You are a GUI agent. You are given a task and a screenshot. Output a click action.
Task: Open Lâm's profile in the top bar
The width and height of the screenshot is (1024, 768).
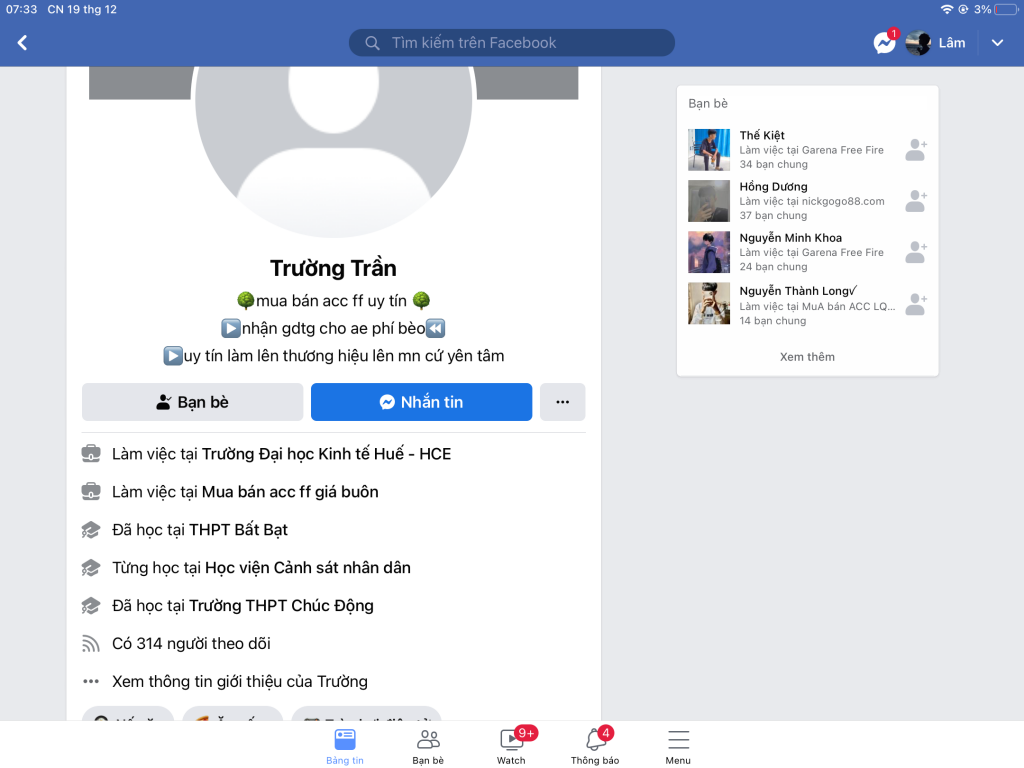[x=935, y=43]
